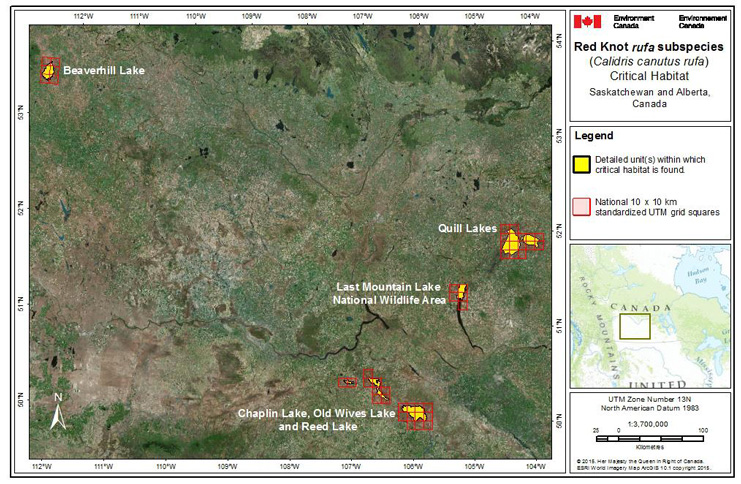Select the Last Mountain Lake National Wildlife Area label
The width and height of the screenshot is (741, 484).
click(x=390, y=293)
